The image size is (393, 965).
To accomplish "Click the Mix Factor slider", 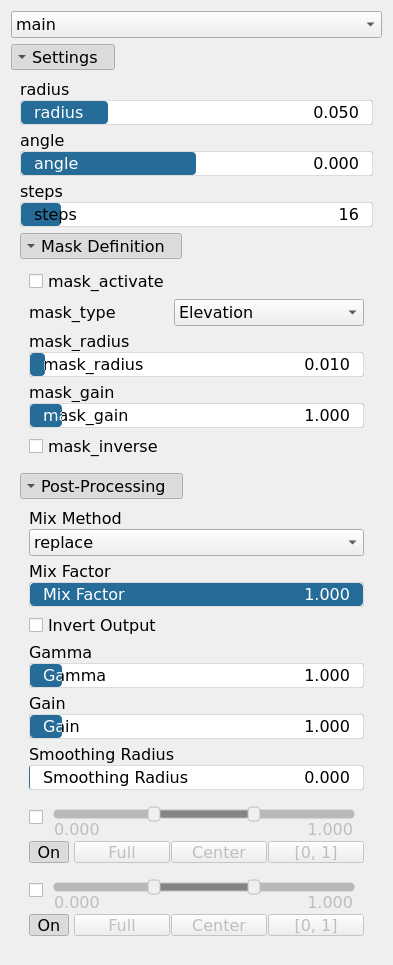I will [x=196, y=595].
